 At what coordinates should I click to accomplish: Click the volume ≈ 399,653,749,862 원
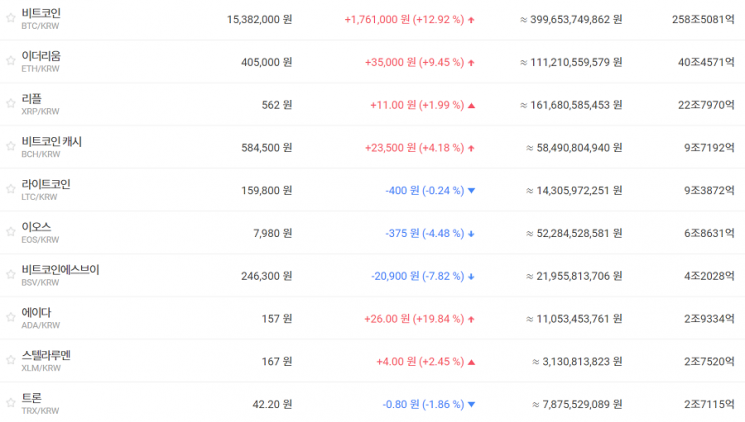pos(571,19)
